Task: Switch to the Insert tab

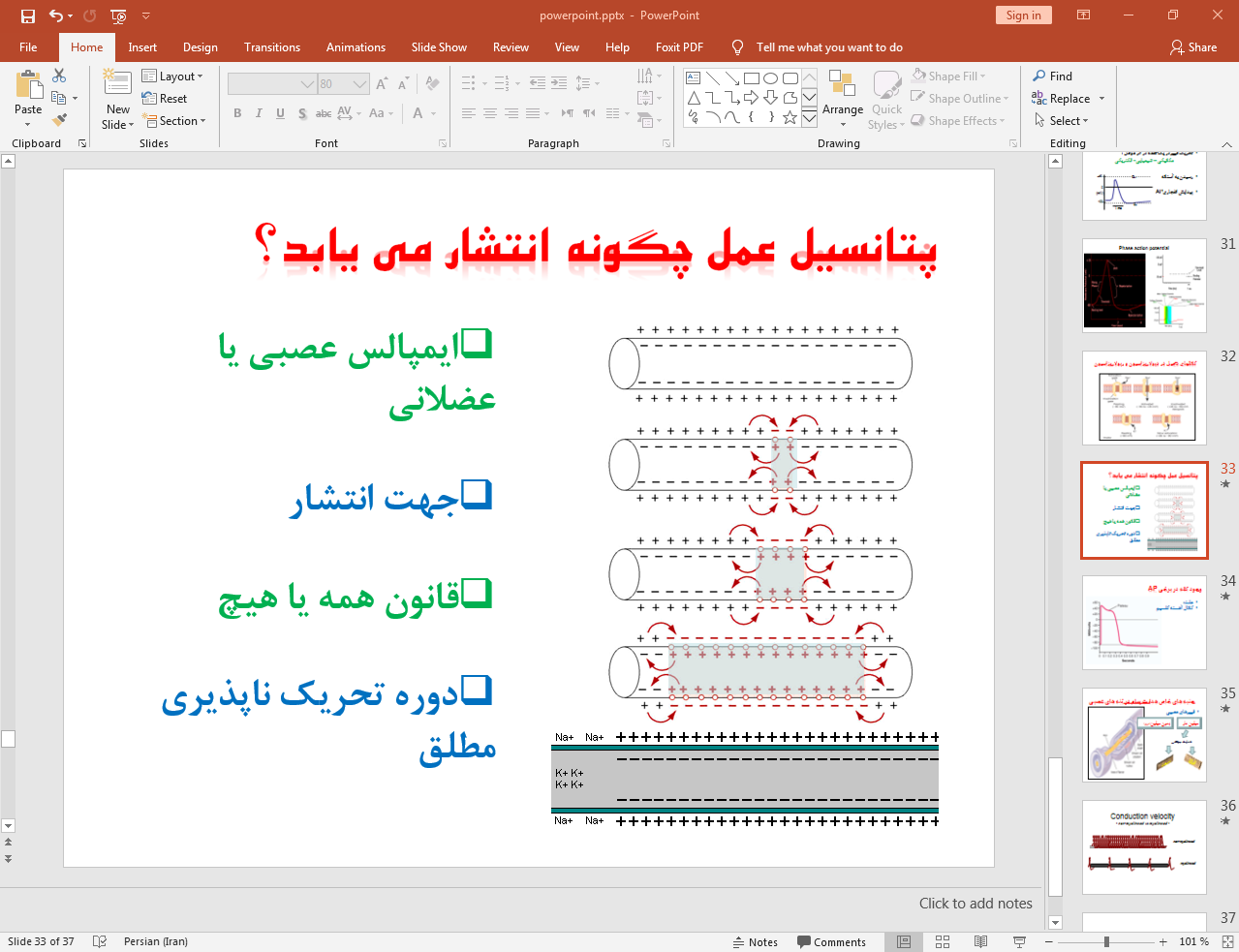Action: 142,47
